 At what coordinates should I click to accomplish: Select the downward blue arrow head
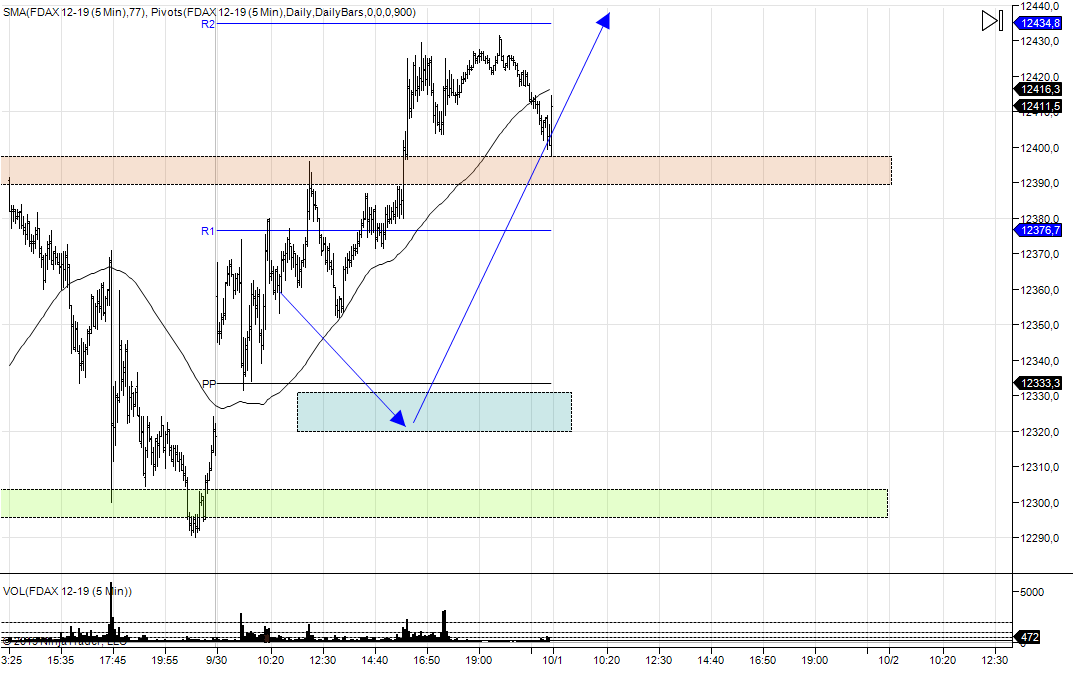(399, 419)
